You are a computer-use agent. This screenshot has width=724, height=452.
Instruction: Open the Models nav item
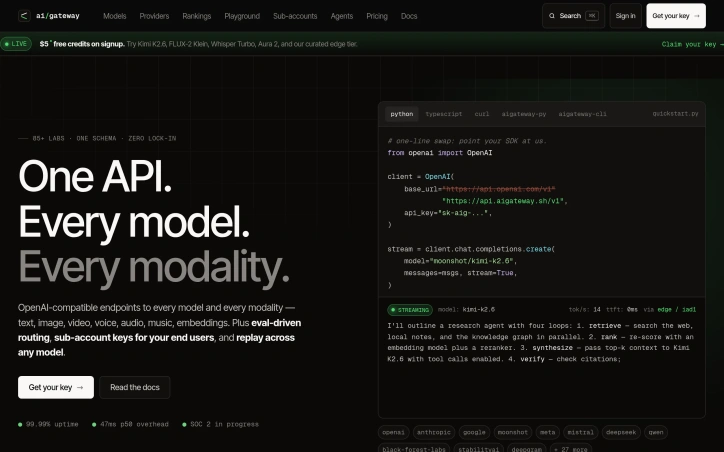115,16
